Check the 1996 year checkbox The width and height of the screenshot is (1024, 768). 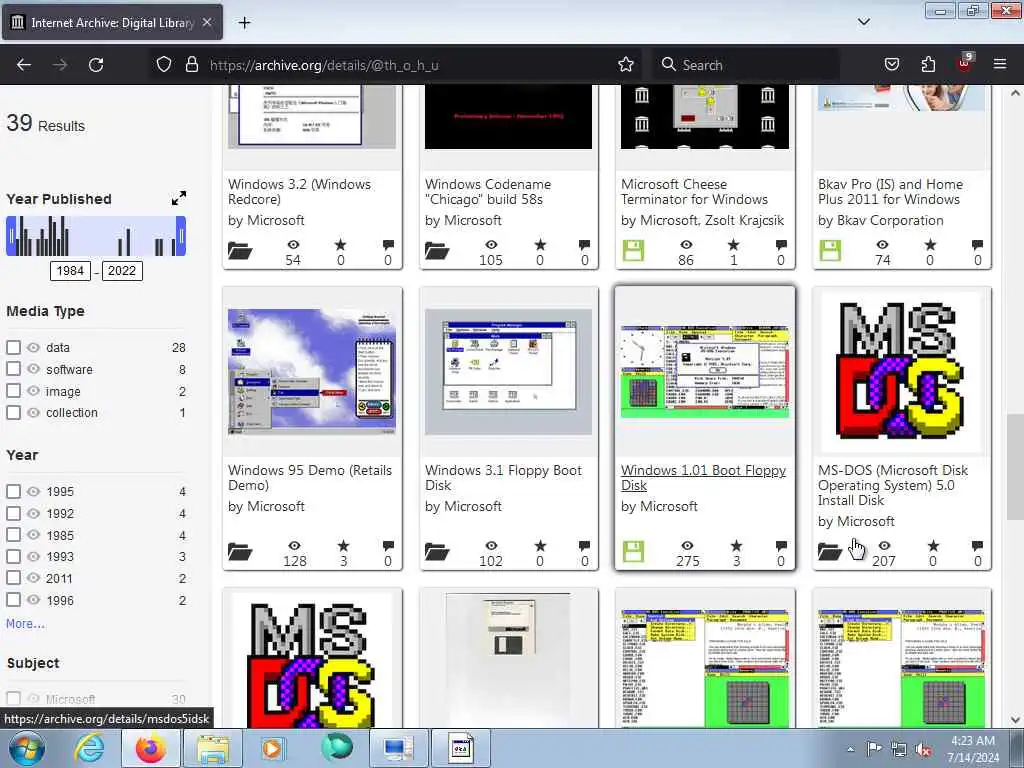pos(13,600)
